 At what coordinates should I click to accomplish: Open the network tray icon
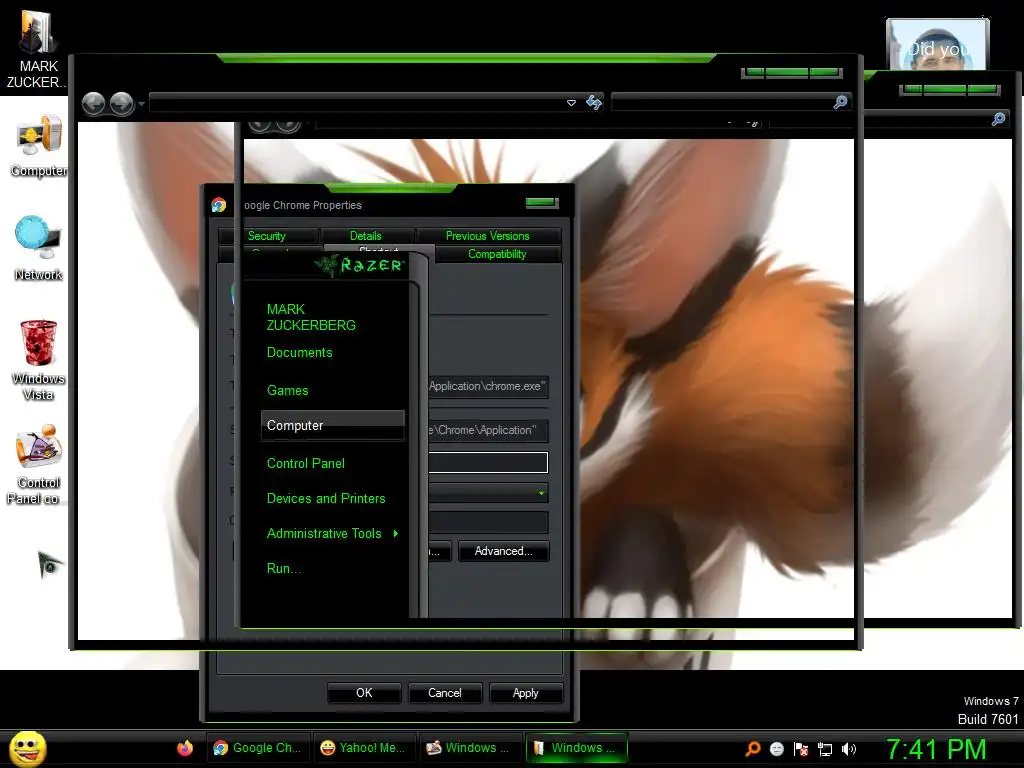point(825,750)
